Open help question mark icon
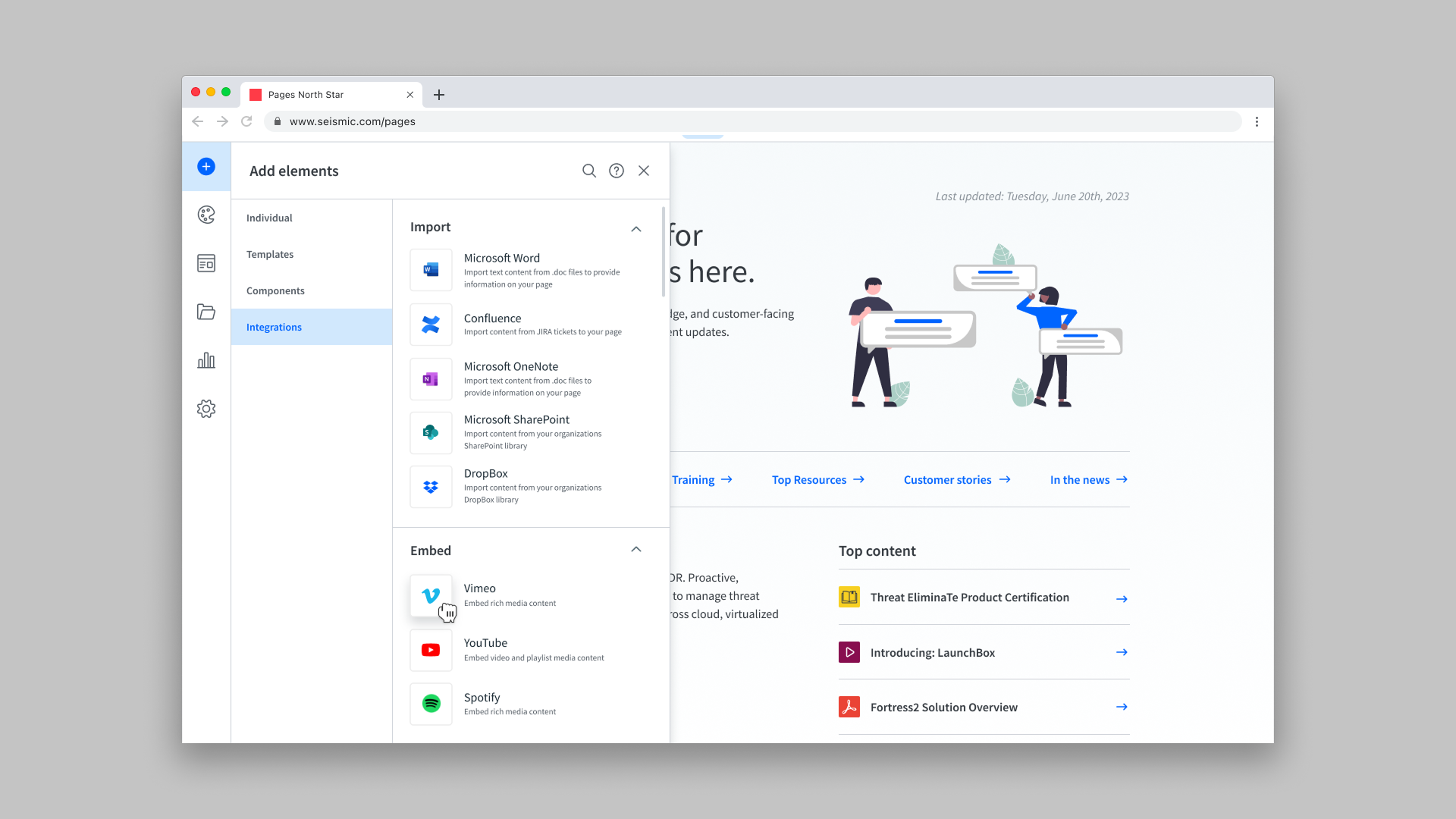Viewport: 1456px width, 819px height. [x=617, y=171]
